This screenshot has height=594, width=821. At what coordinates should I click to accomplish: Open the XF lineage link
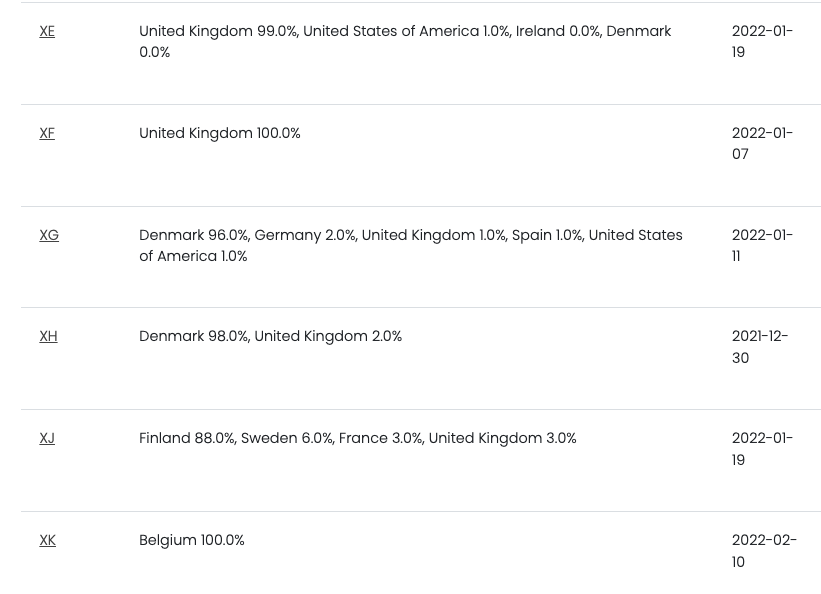pos(47,134)
